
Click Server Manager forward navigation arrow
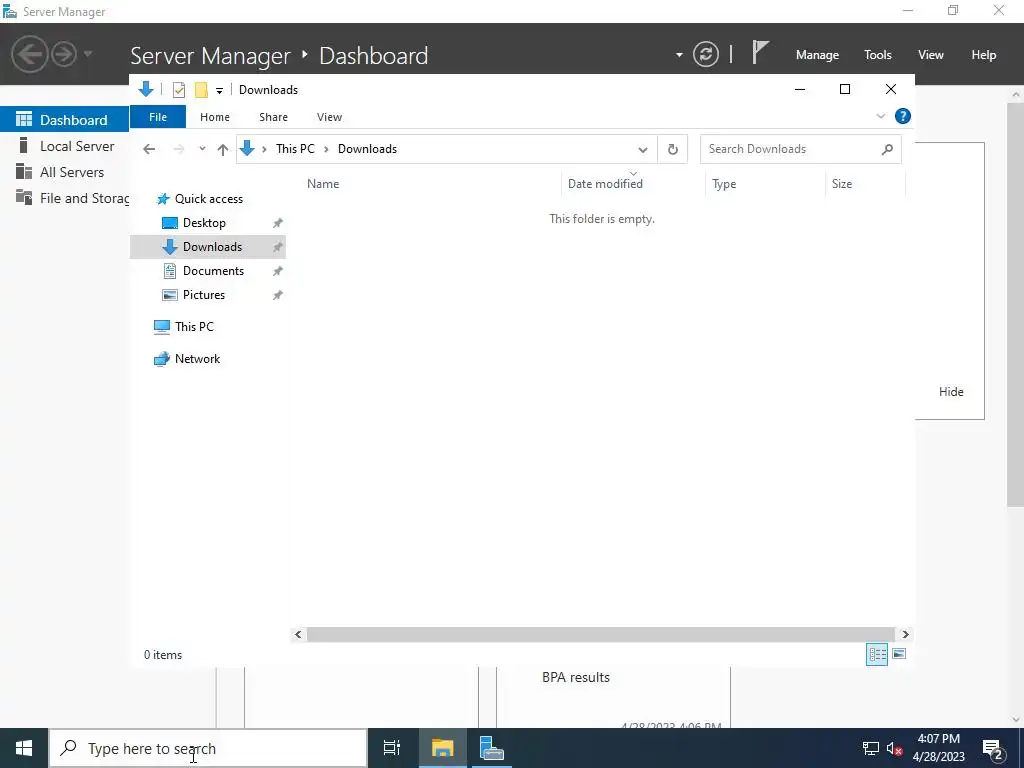click(64, 54)
